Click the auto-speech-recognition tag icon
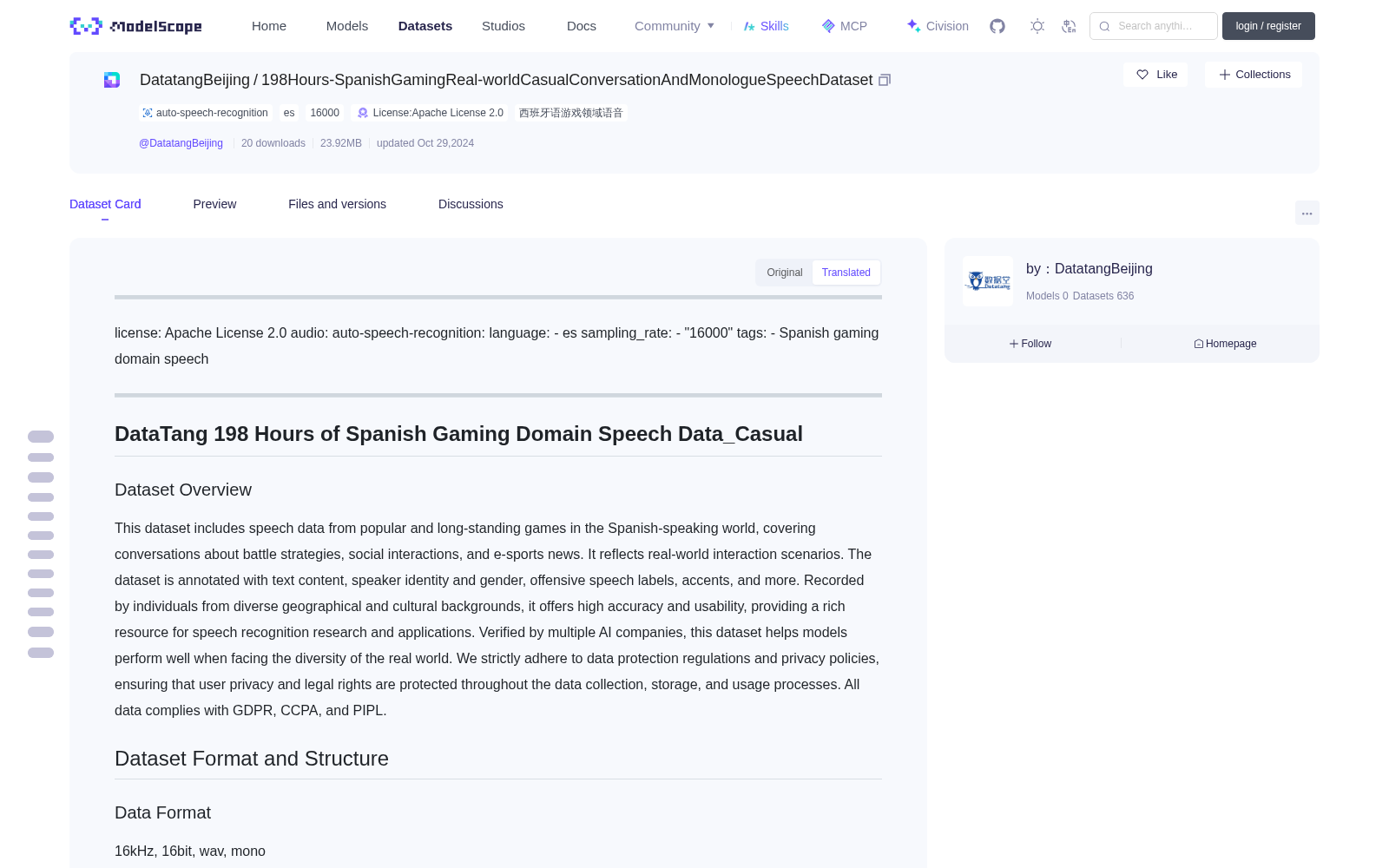 pos(148,113)
